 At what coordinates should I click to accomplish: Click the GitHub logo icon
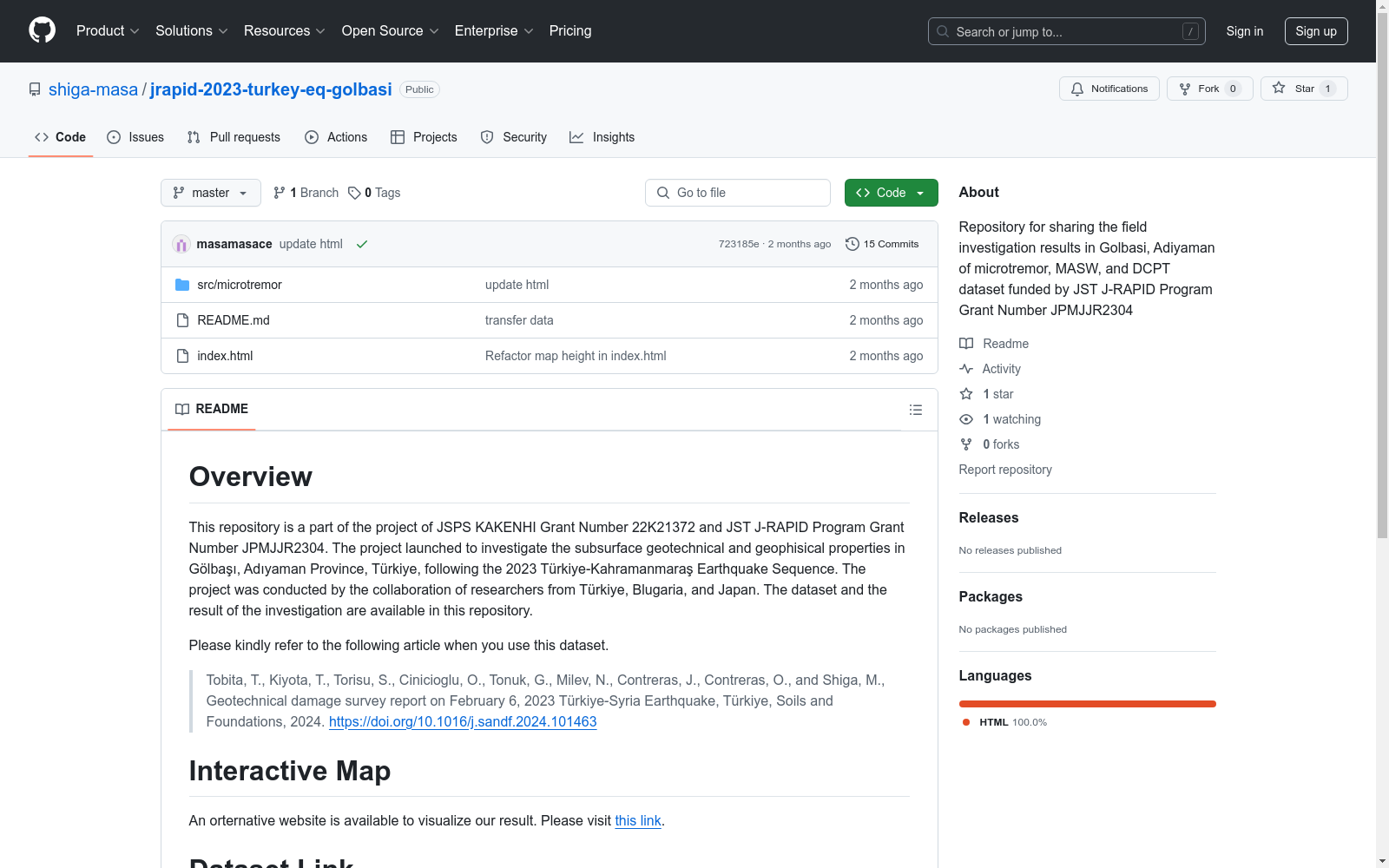tap(42, 30)
